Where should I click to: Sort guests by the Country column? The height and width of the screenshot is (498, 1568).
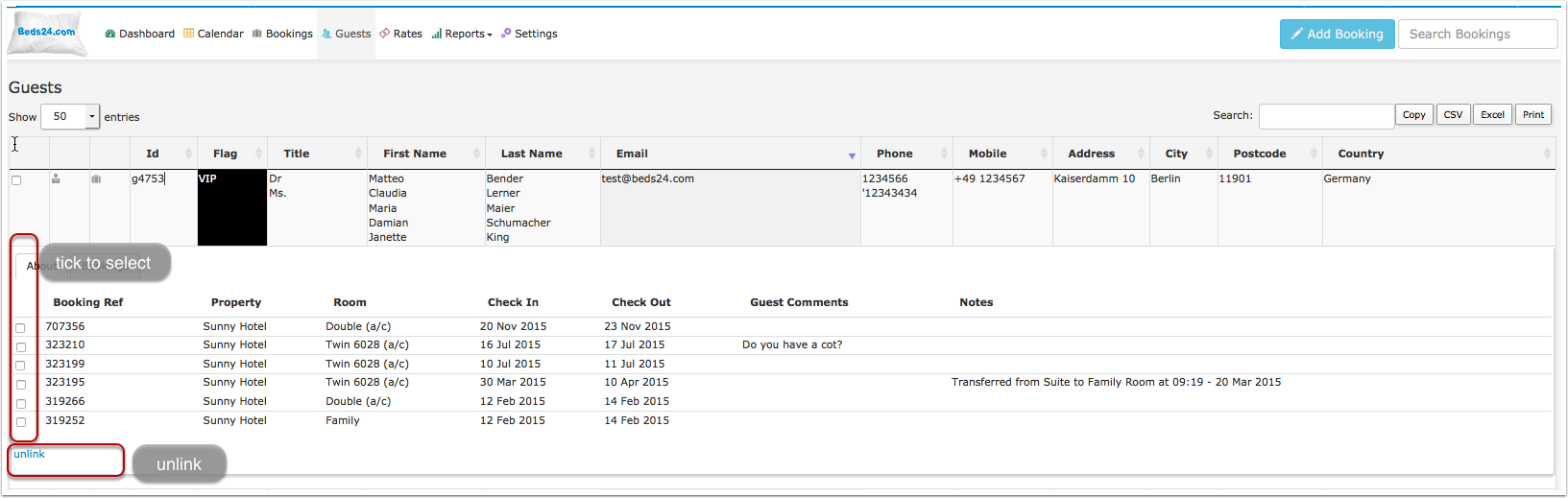coord(1438,154)
